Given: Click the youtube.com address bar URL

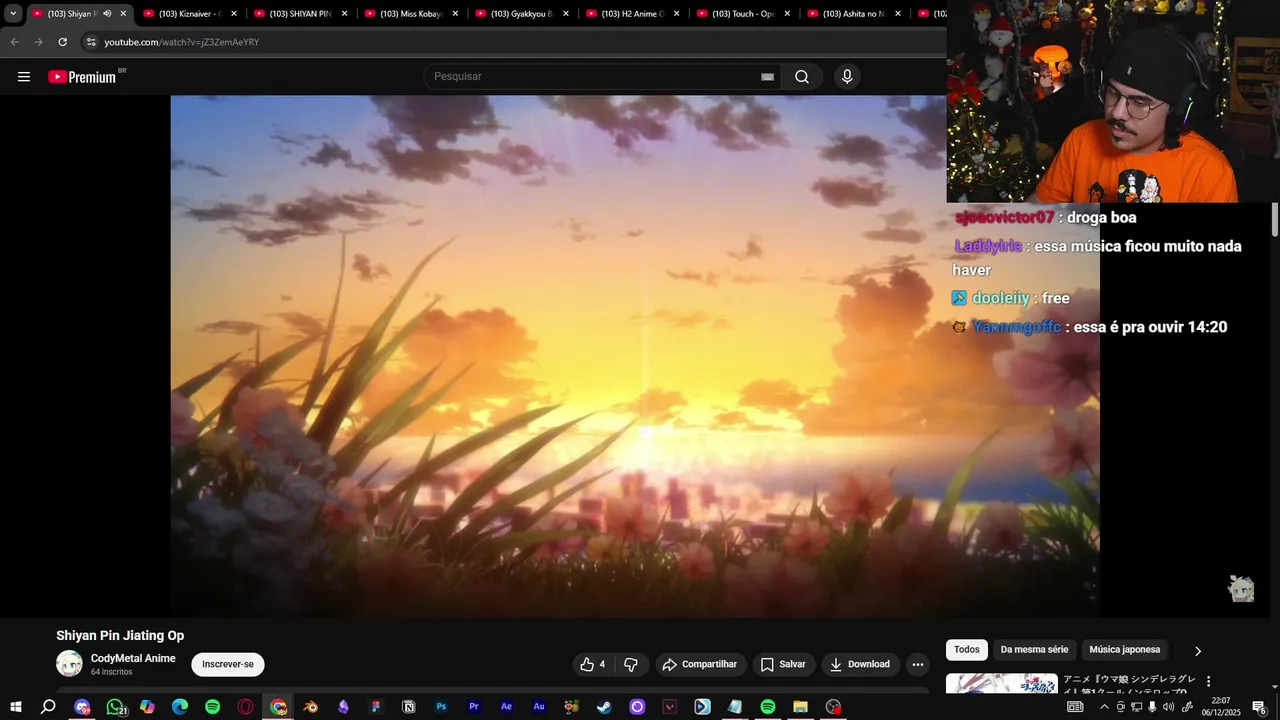Looking at the screenshot, I should [x=182, y=42].
